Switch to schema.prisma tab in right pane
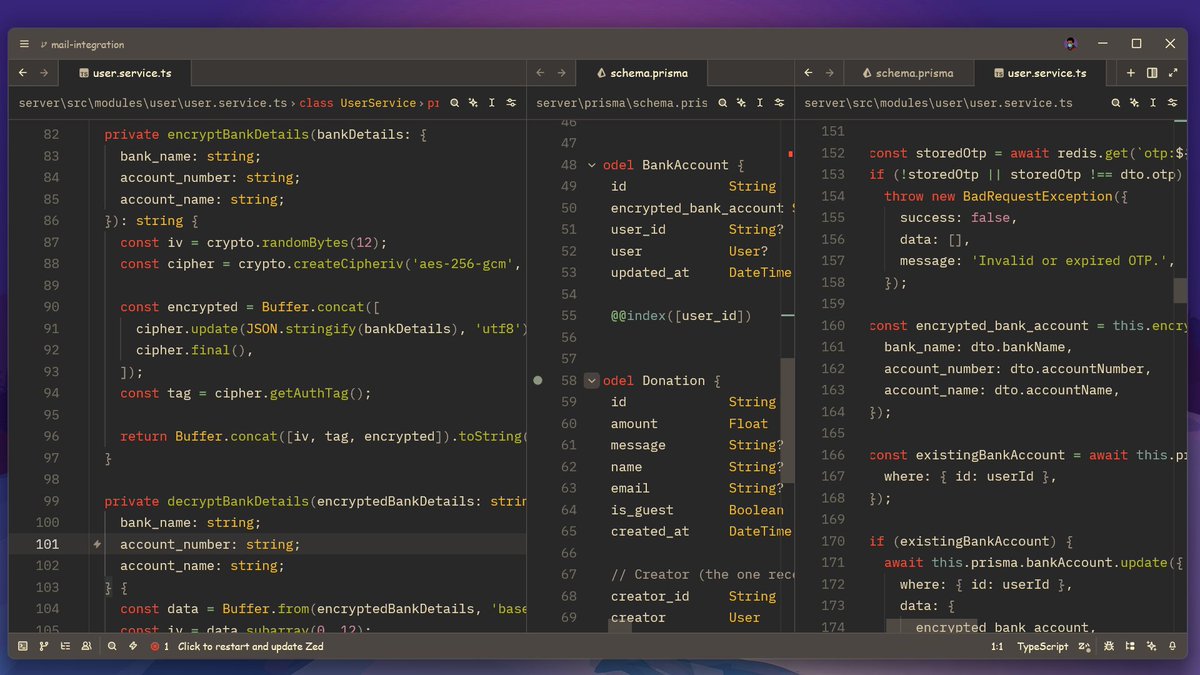Screen dimensions: 1200x675 click(908, 73)
